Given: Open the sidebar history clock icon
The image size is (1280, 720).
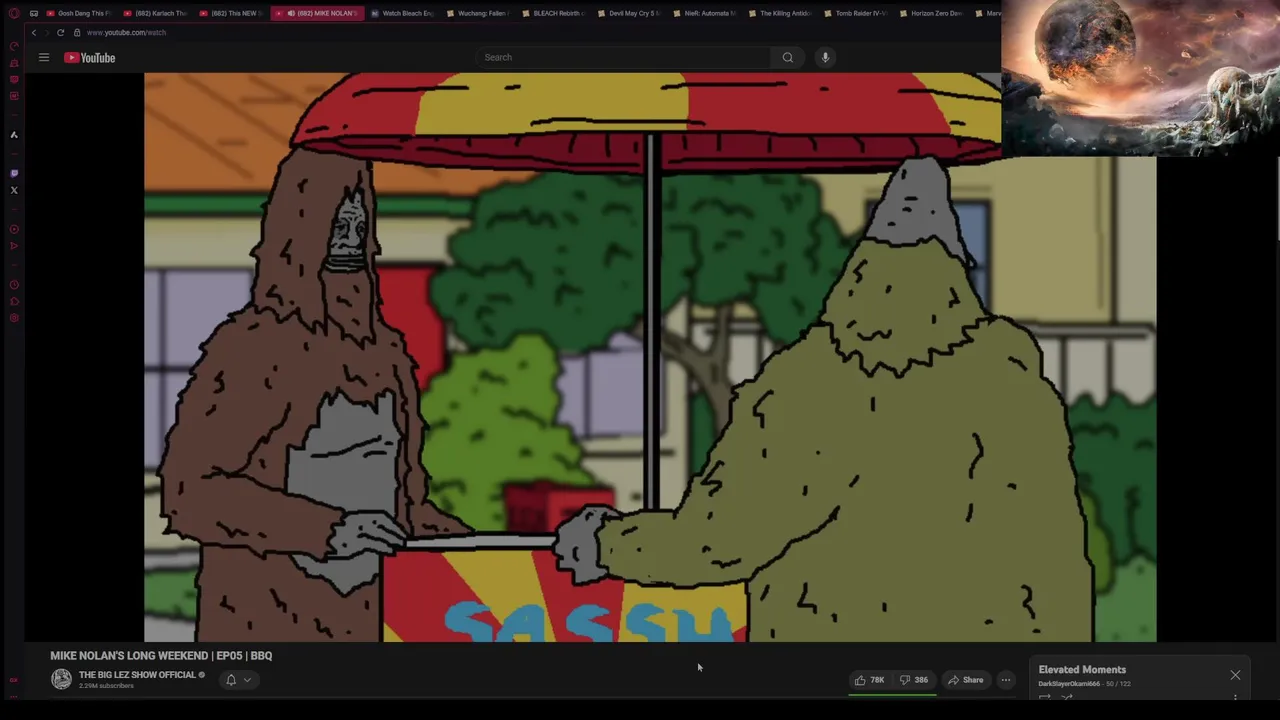Looking at the screenshot, I should pos(14,285).
